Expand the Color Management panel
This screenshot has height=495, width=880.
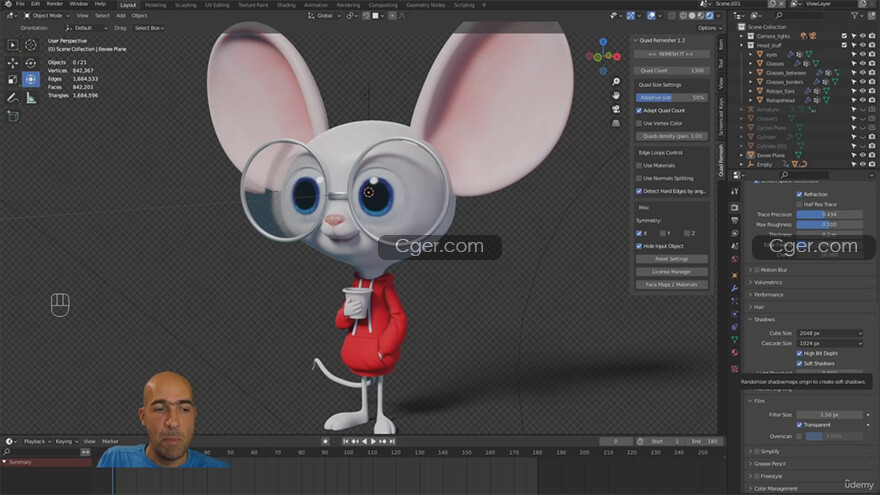[750, 488]
